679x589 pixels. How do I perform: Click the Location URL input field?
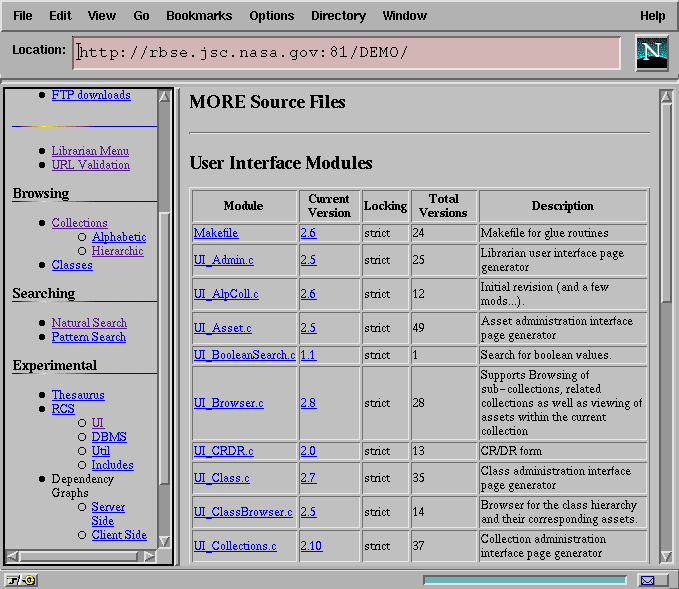coord(347,53)
